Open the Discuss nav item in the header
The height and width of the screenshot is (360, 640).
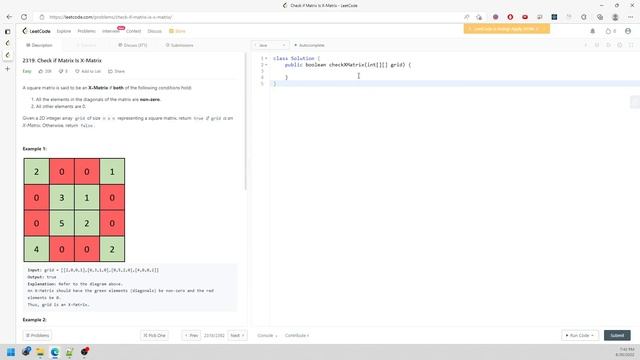(x=155, y=31)
